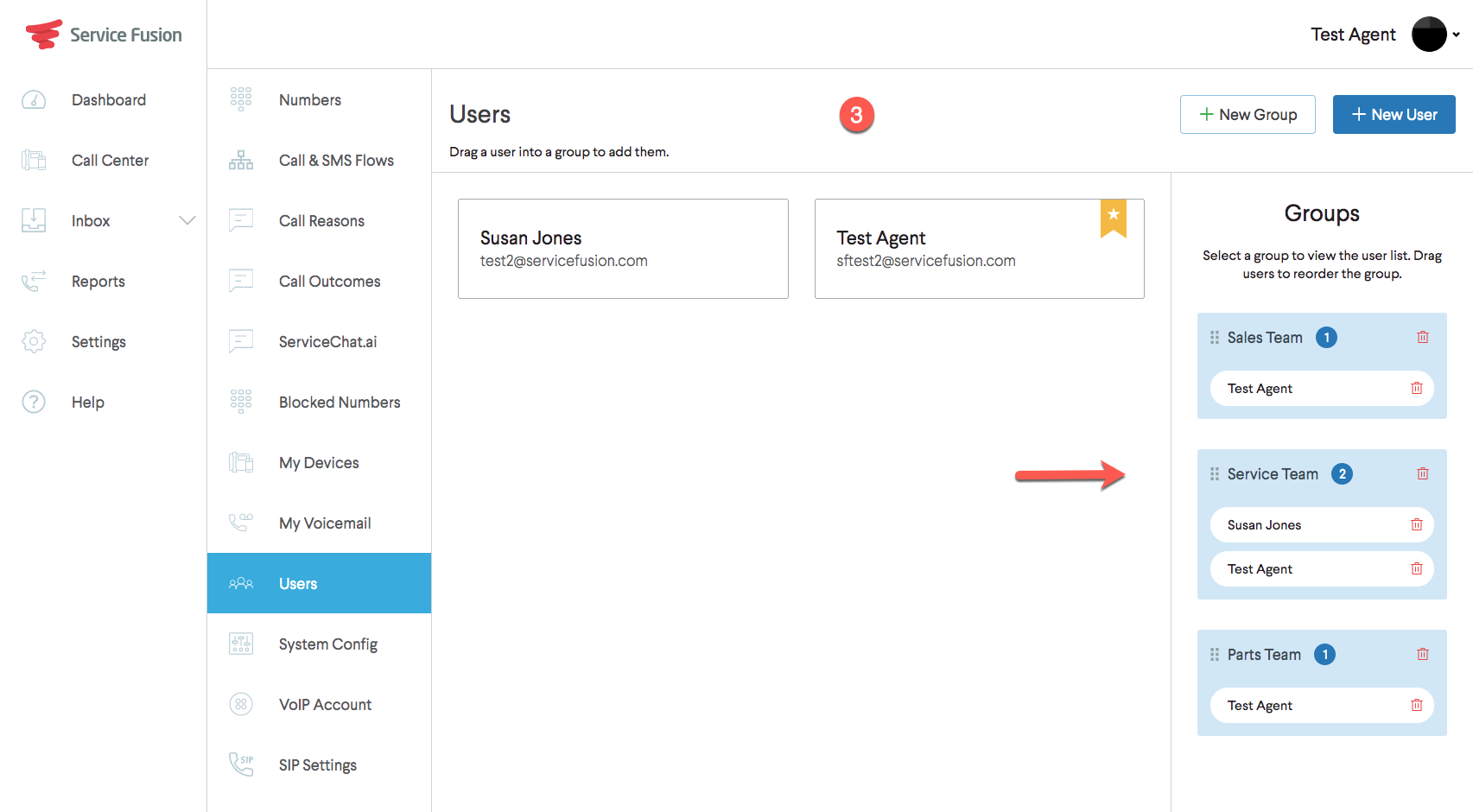This screenshot has width=1473, height=812.
Task: Click the New Group button
Action: coord(1248,114)
